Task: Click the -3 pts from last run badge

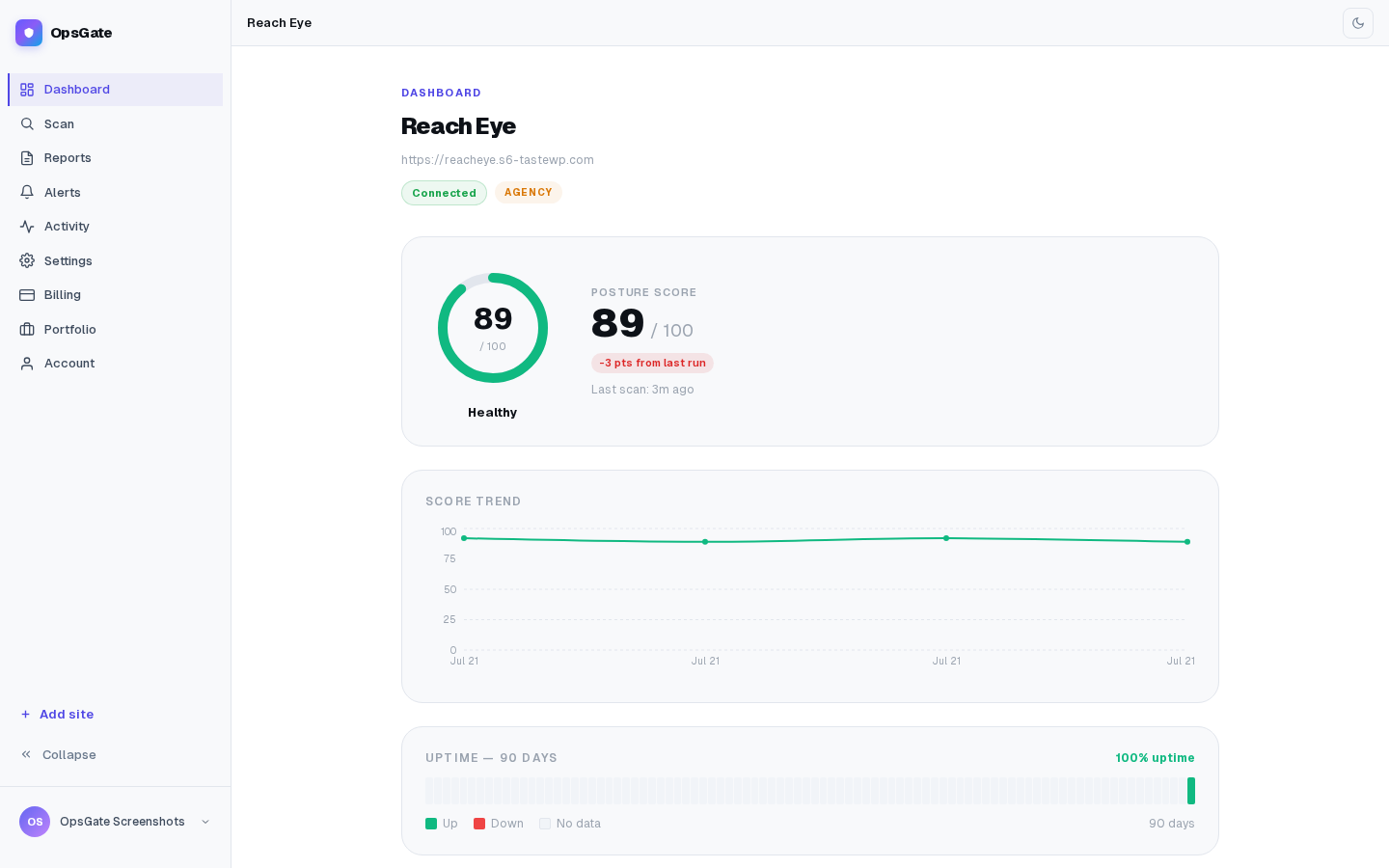Action: 652,363
